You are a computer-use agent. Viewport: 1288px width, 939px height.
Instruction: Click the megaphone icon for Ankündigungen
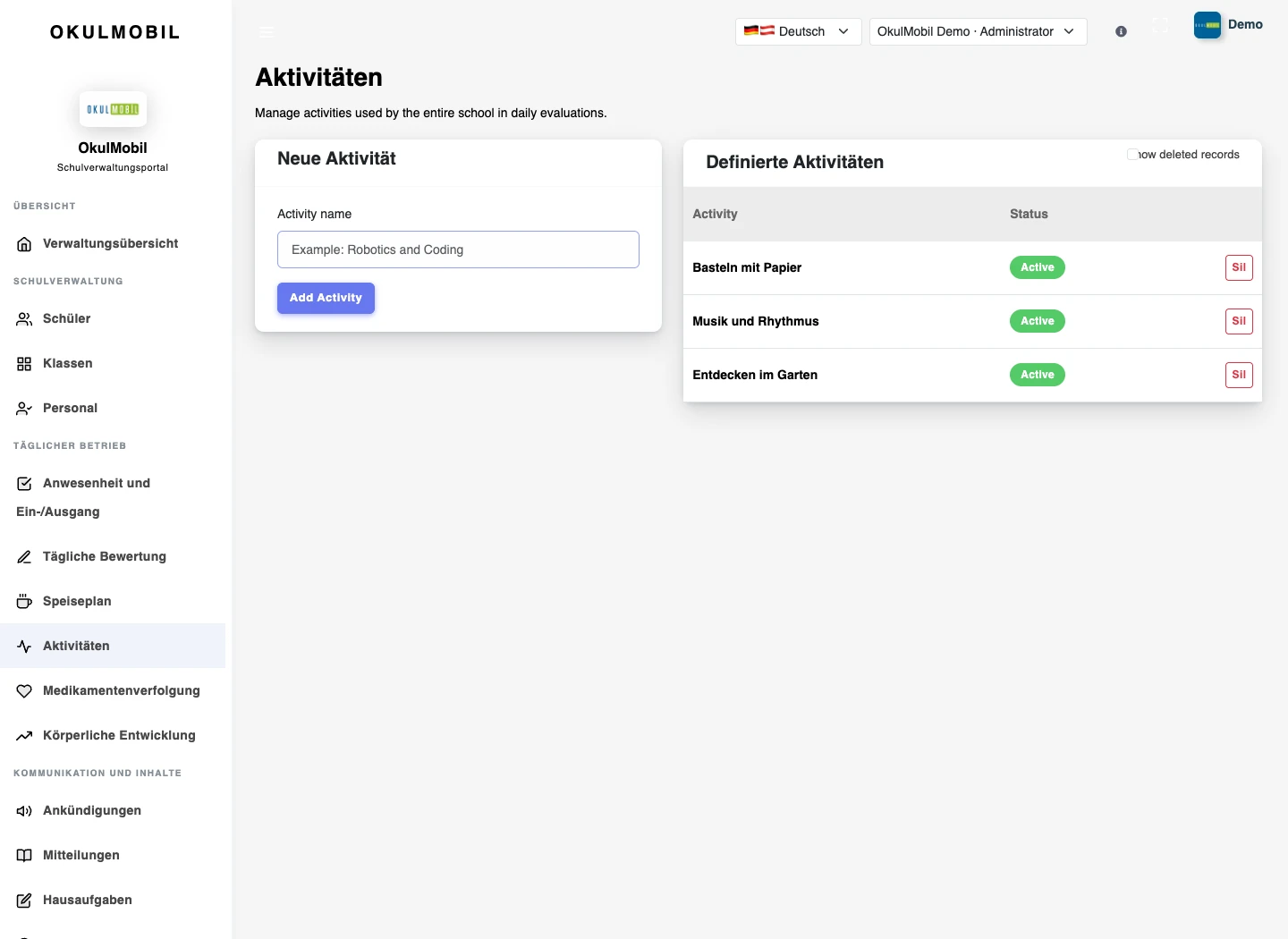pyautogui.click(x=24, y=811)
